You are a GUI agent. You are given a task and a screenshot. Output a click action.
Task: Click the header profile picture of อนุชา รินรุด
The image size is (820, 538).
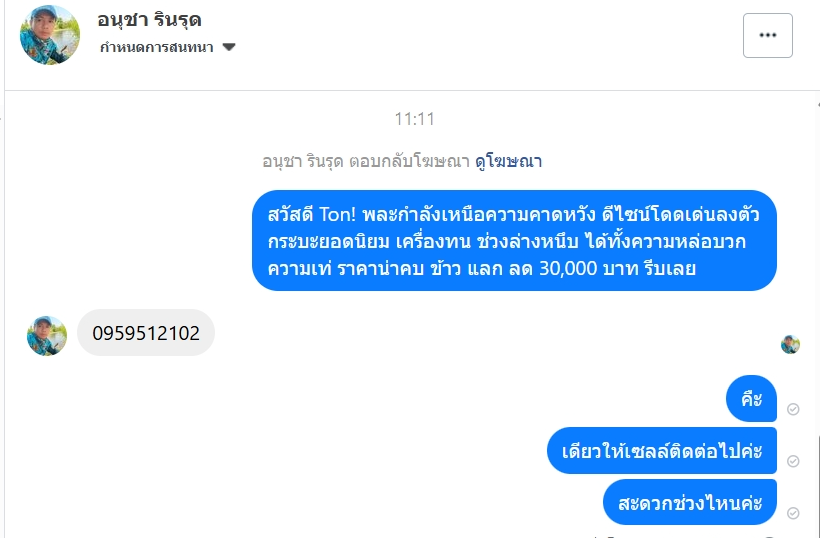coord(50,35)
